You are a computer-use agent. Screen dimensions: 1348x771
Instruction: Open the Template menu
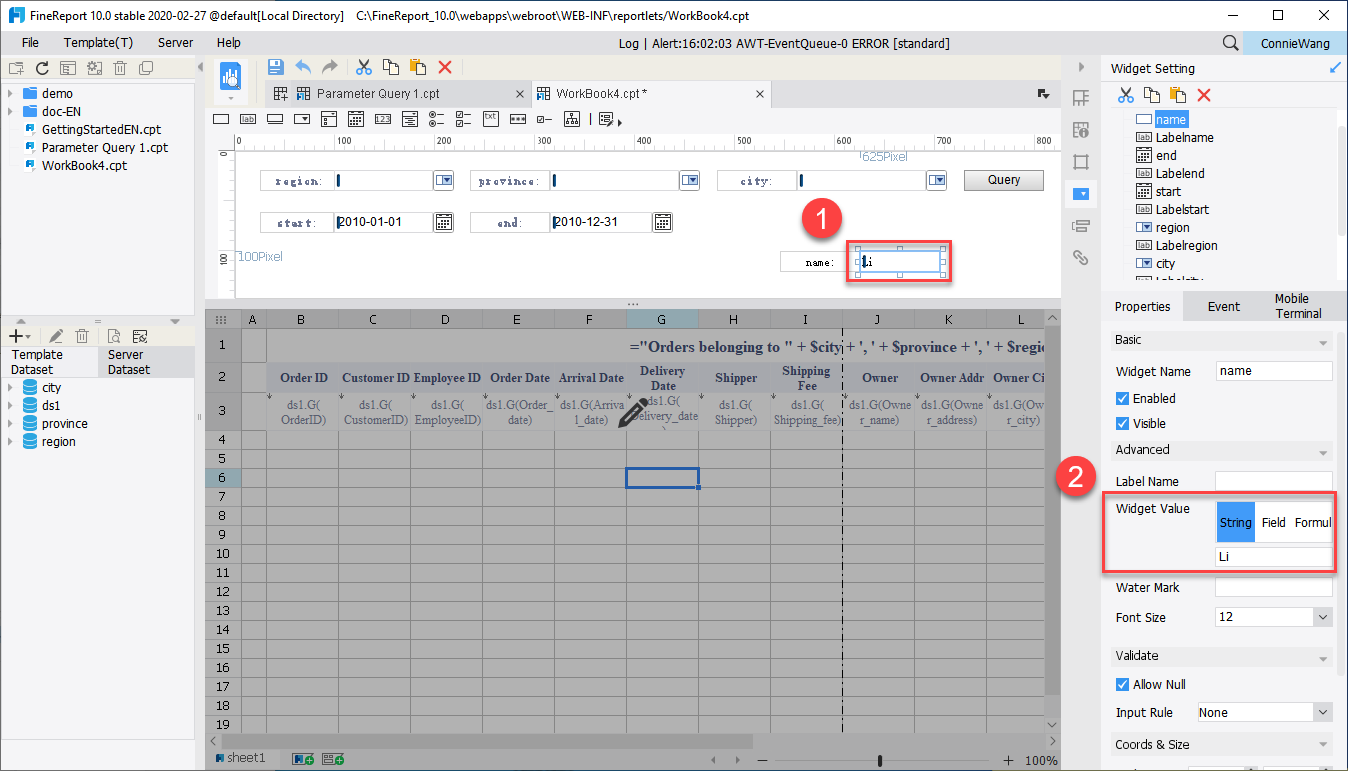coord(98,43)
